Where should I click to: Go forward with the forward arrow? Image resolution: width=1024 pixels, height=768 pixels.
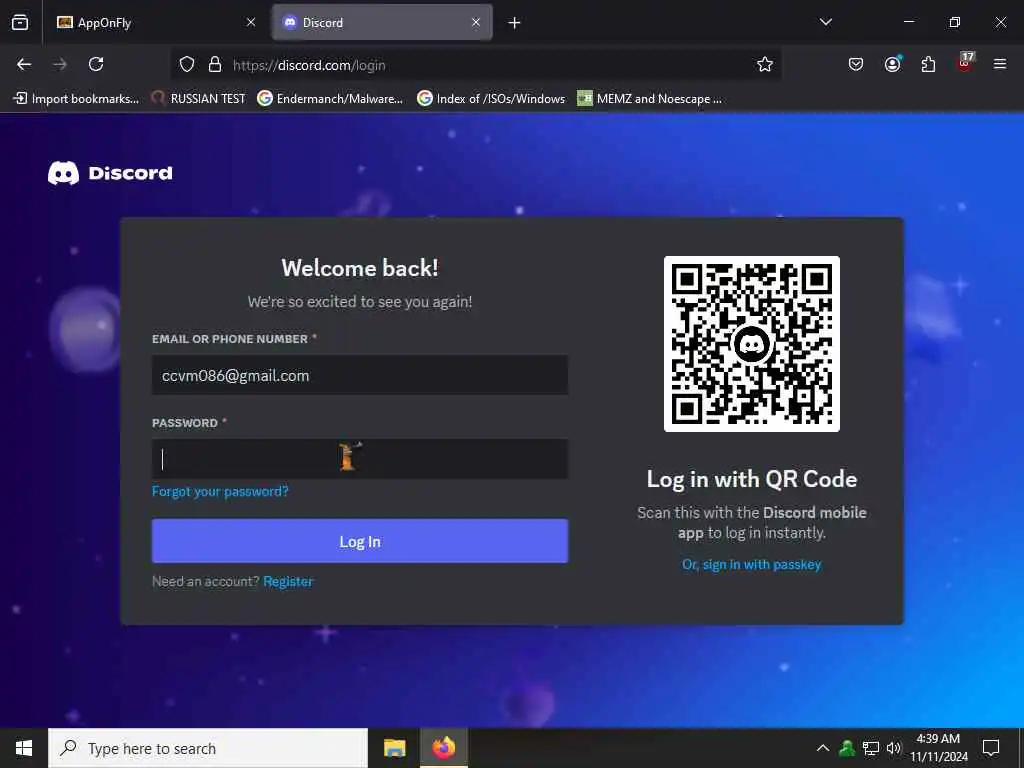coord(60,64)
